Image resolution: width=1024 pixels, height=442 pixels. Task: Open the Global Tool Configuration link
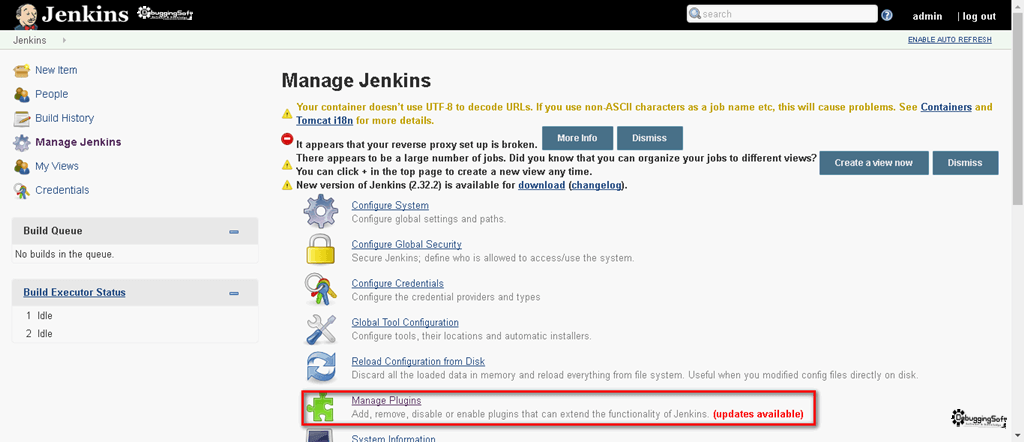(405, 323)
